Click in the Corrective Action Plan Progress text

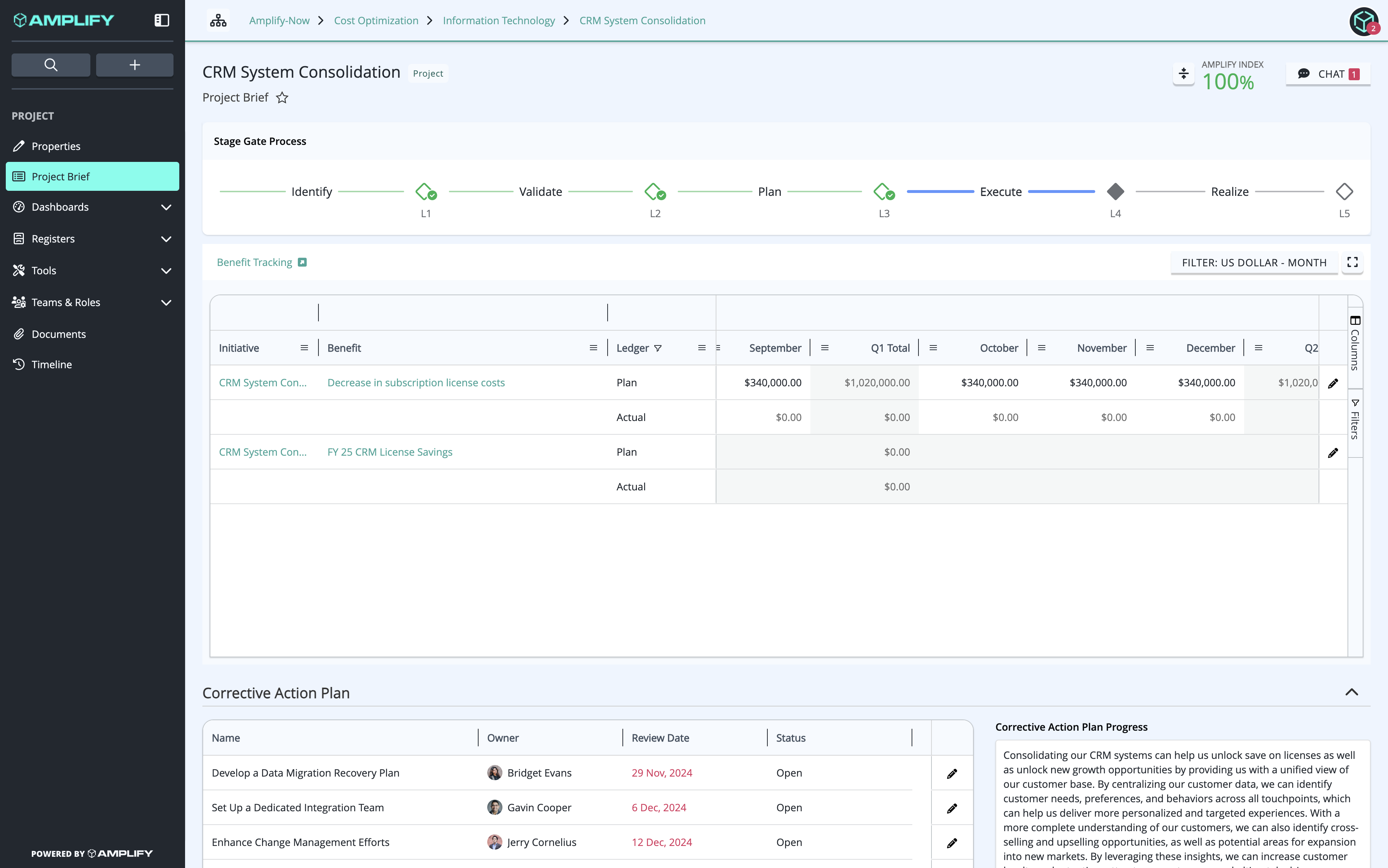pos(1182,804)
